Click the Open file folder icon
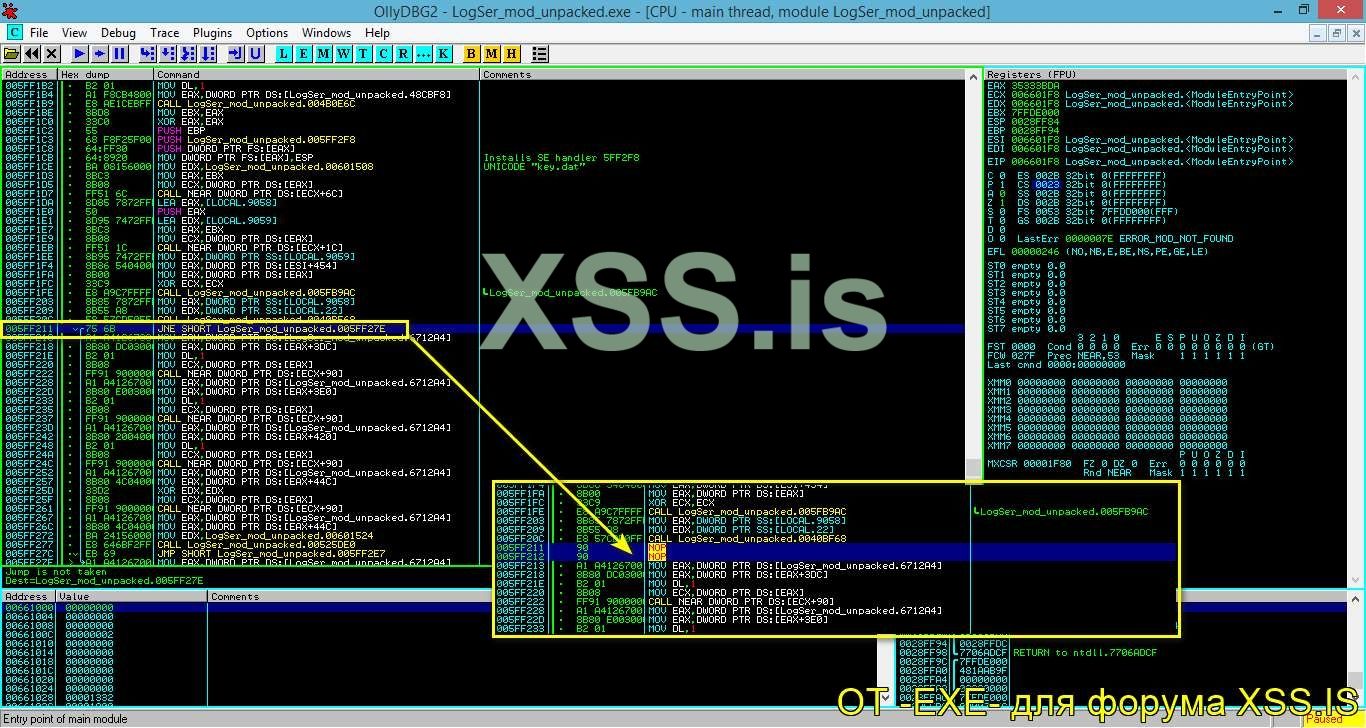 point(12,54)
